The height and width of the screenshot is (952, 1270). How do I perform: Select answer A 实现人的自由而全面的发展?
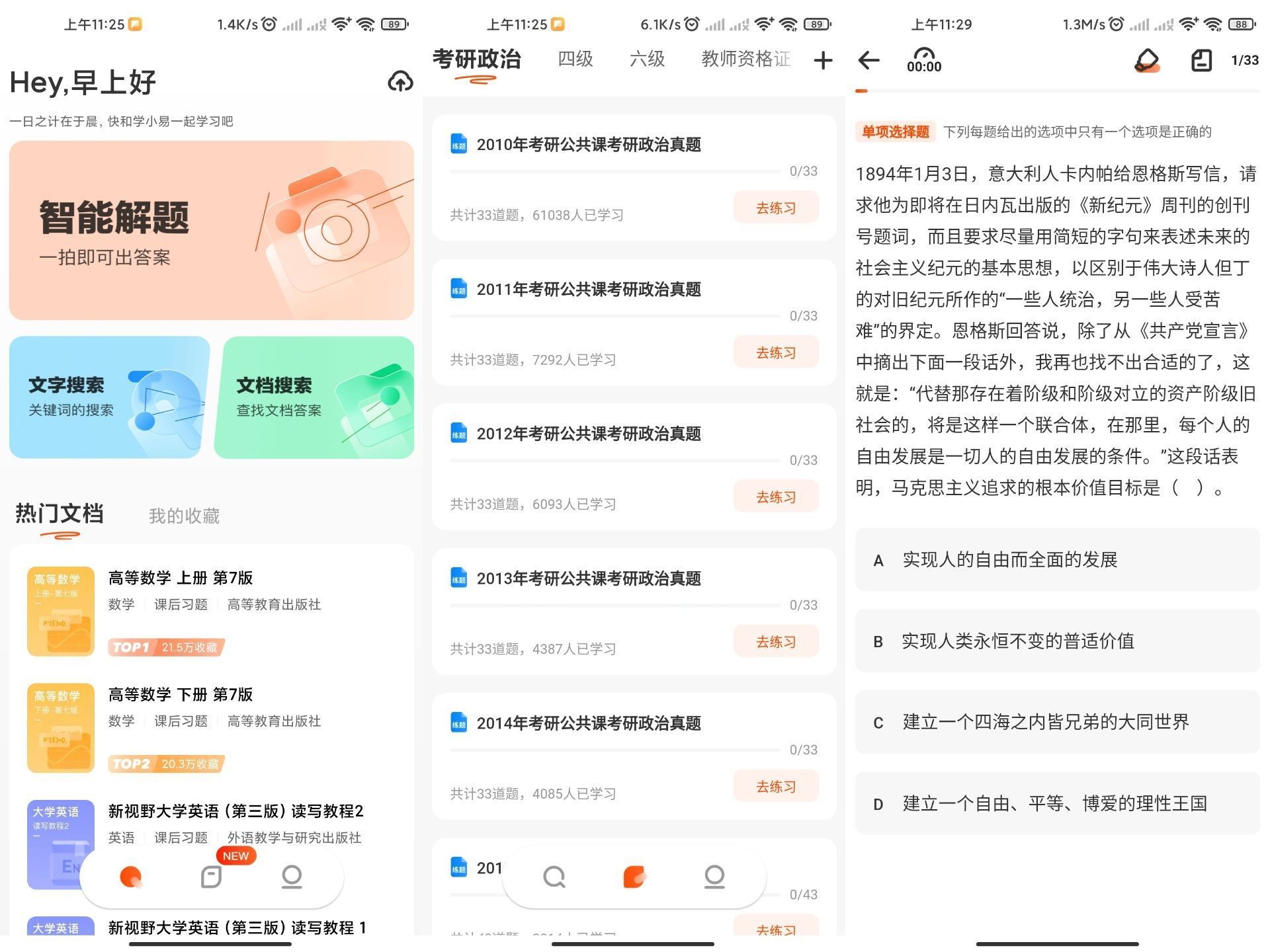click(x=1057, y=560)
